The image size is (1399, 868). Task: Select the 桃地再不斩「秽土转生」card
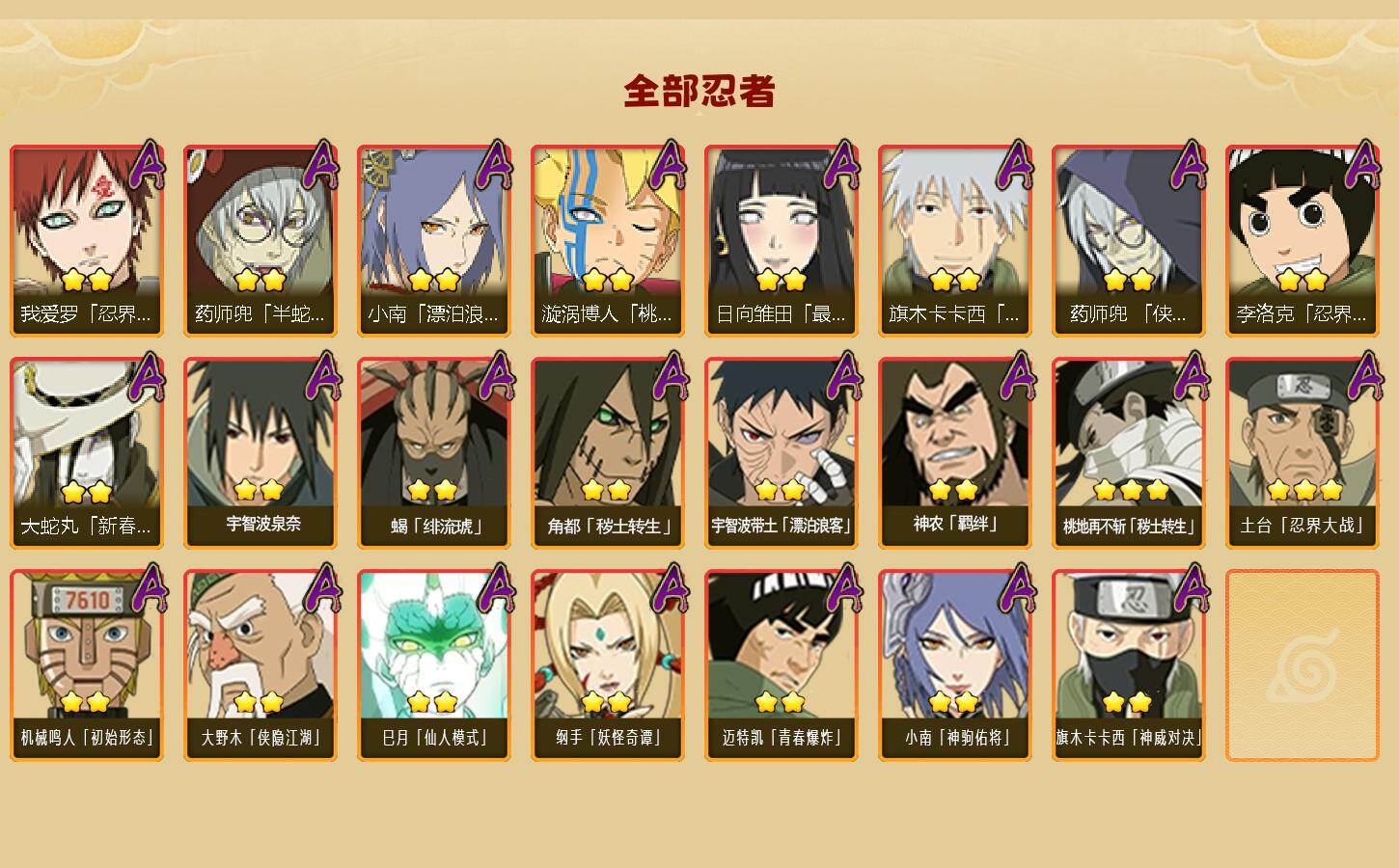(1129, 453)
